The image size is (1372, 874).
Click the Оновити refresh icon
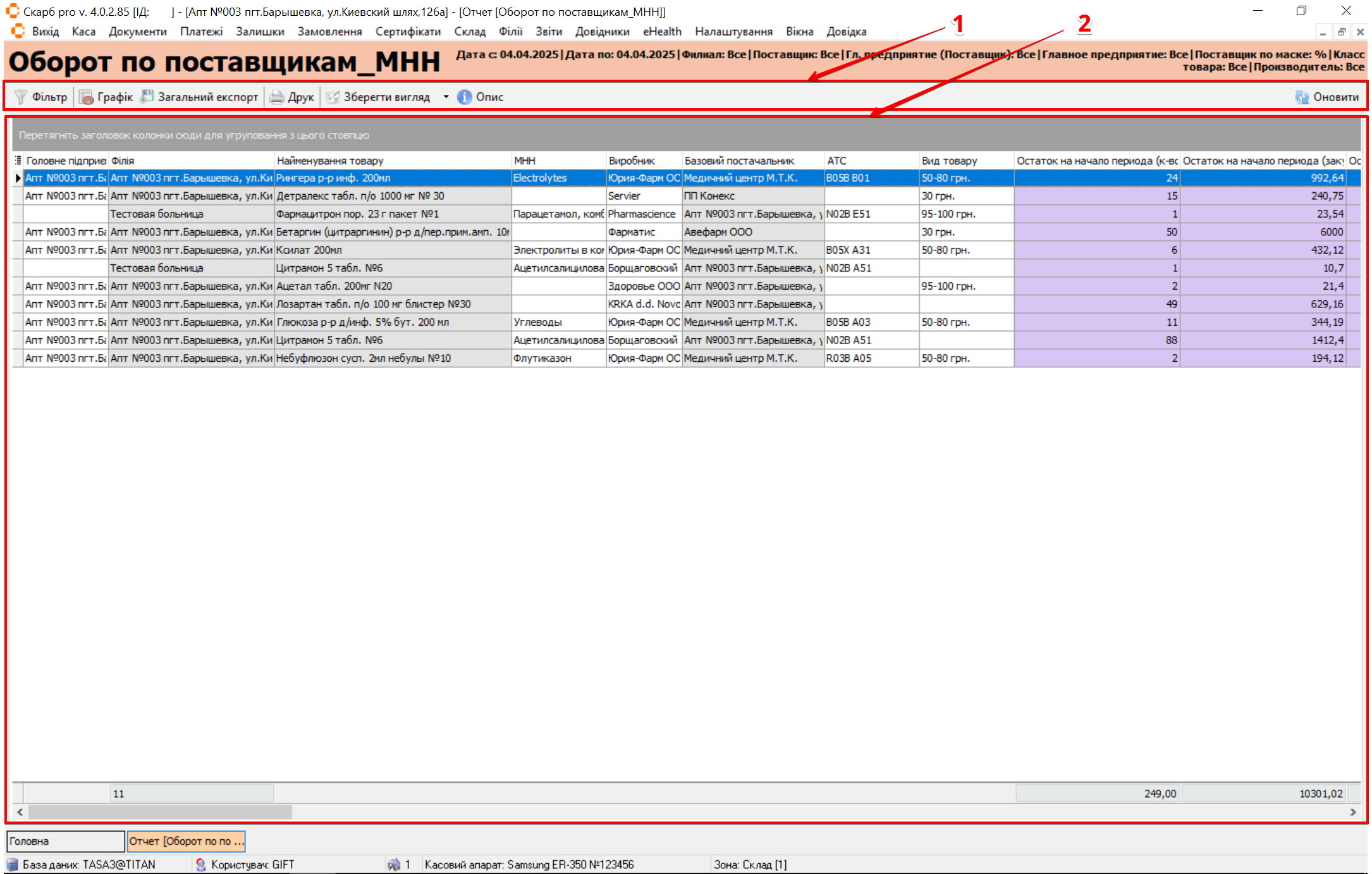click(x=1302, y=97)
